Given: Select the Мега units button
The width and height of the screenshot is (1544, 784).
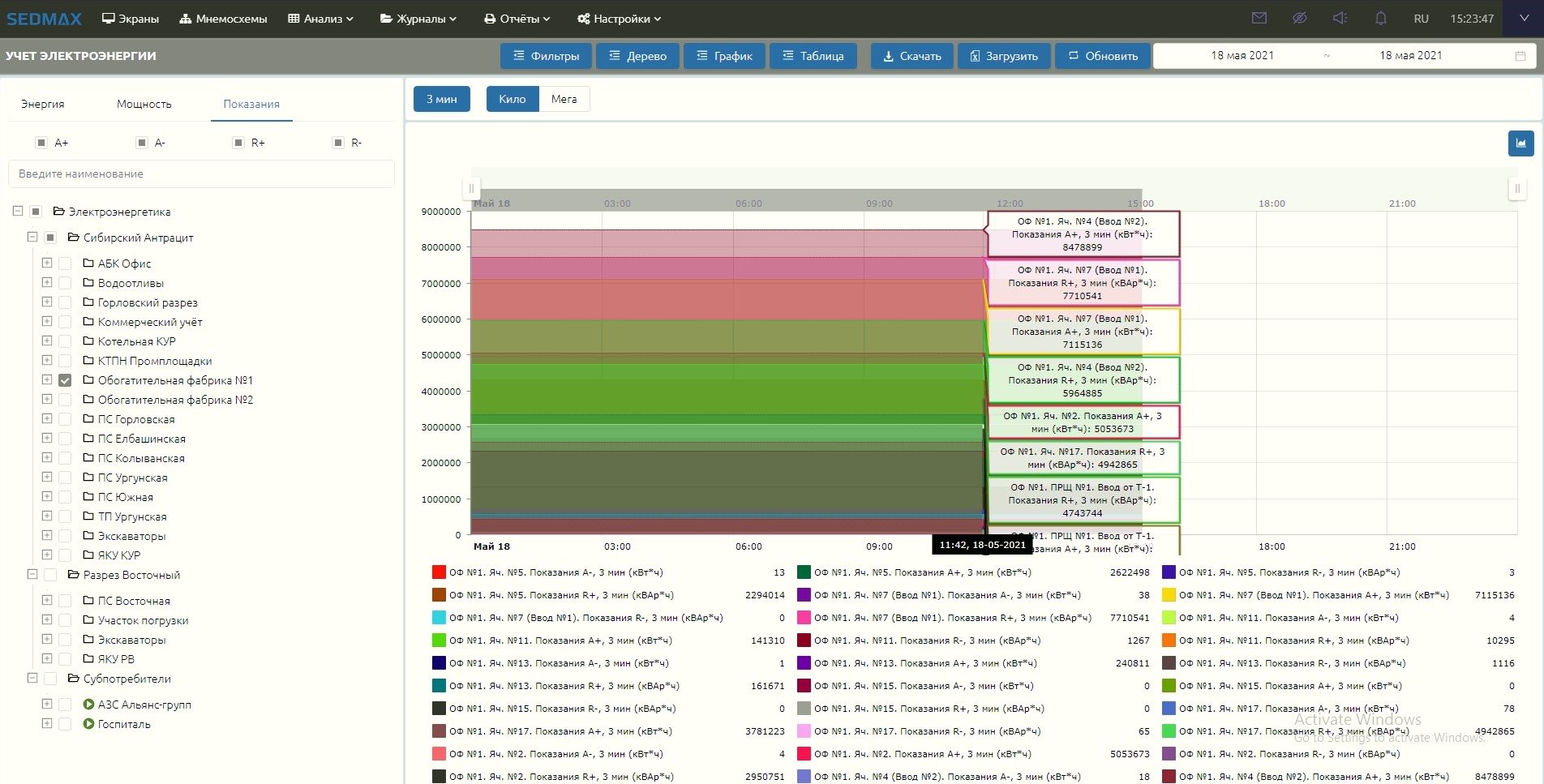Looking at the screenshot, I should pyautogui.click(x=564, y=99).
